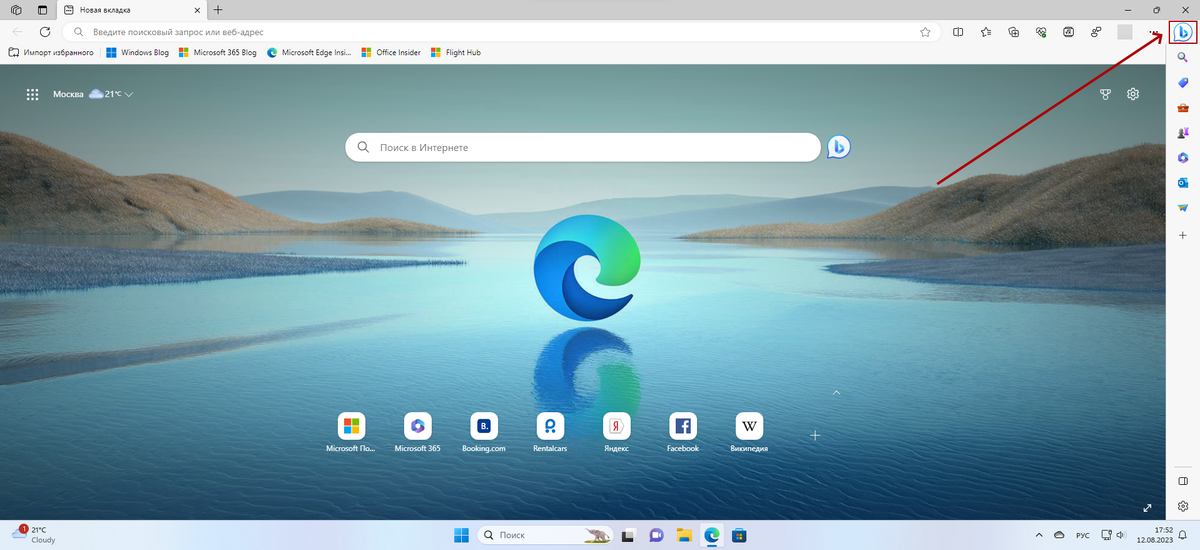This screenshot has width=1200, height=550.
Task: Show hidden system tray icons
Action: click(x=1037, y=535)
